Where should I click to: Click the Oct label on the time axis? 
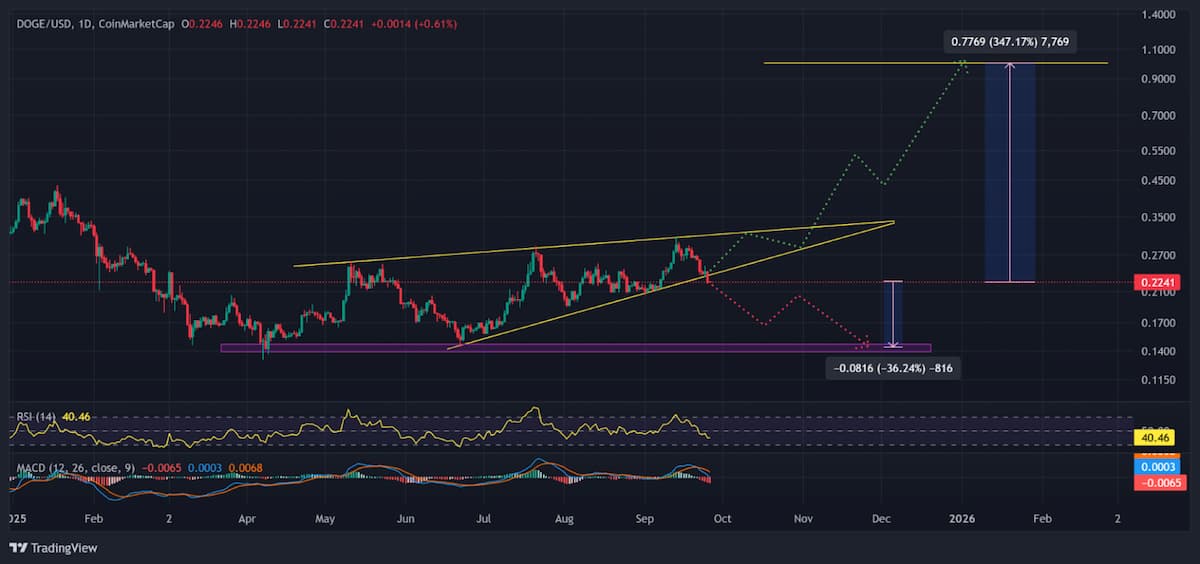pyautogui.click(x=723, y=520)
